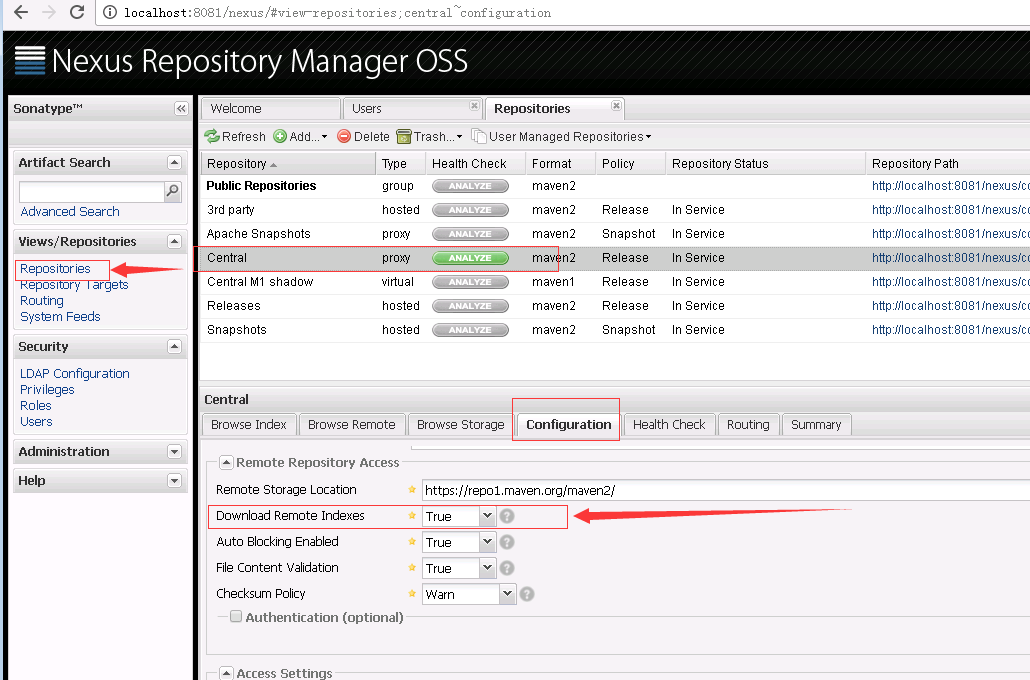This screenshot has width=1030, height=680.
Task: Sort by the Policy column header
Action: point(630,164)
